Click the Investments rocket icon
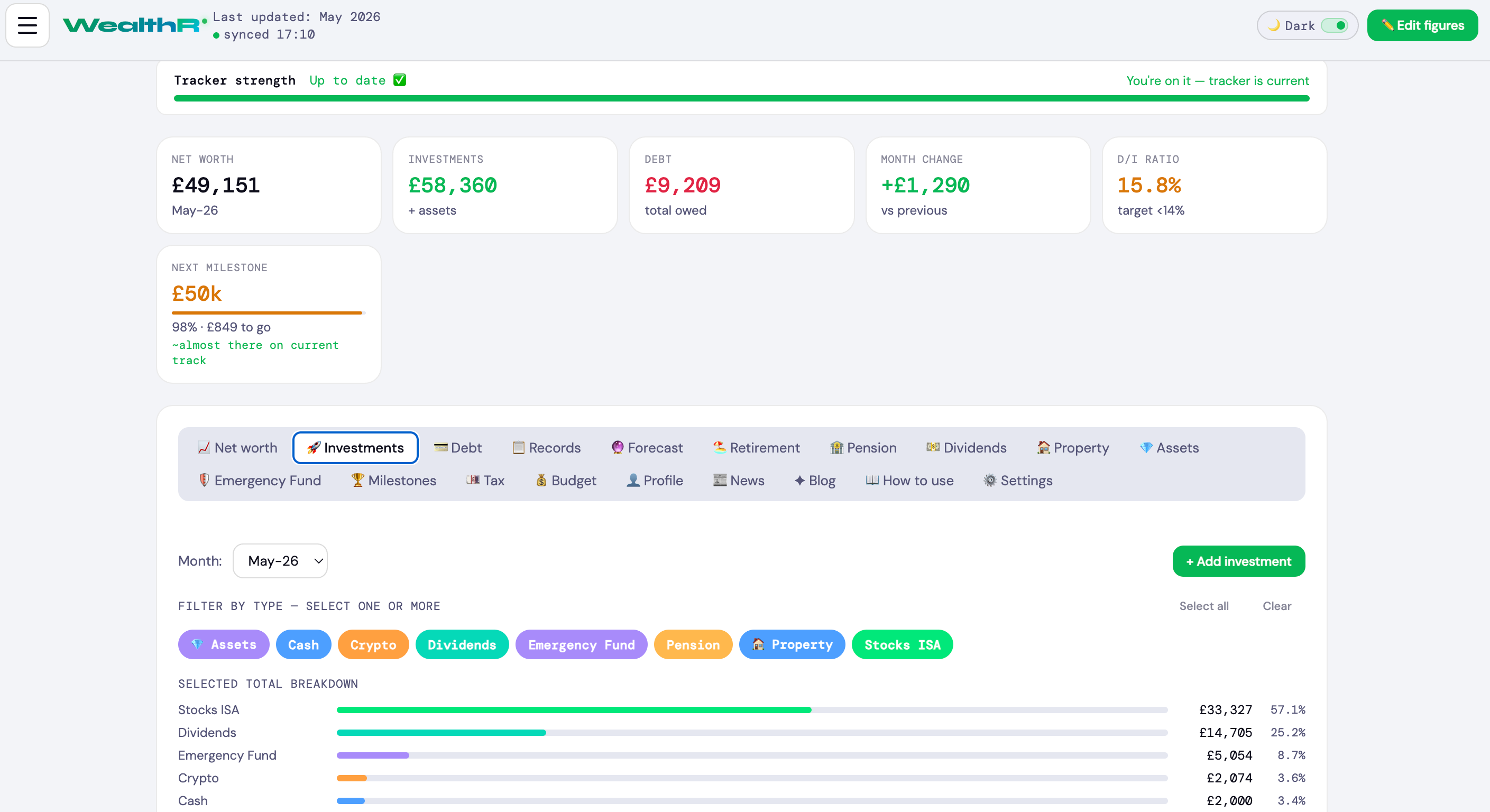Image resolution: width=1490 pixels, height=812 pixels. point(314,448)
